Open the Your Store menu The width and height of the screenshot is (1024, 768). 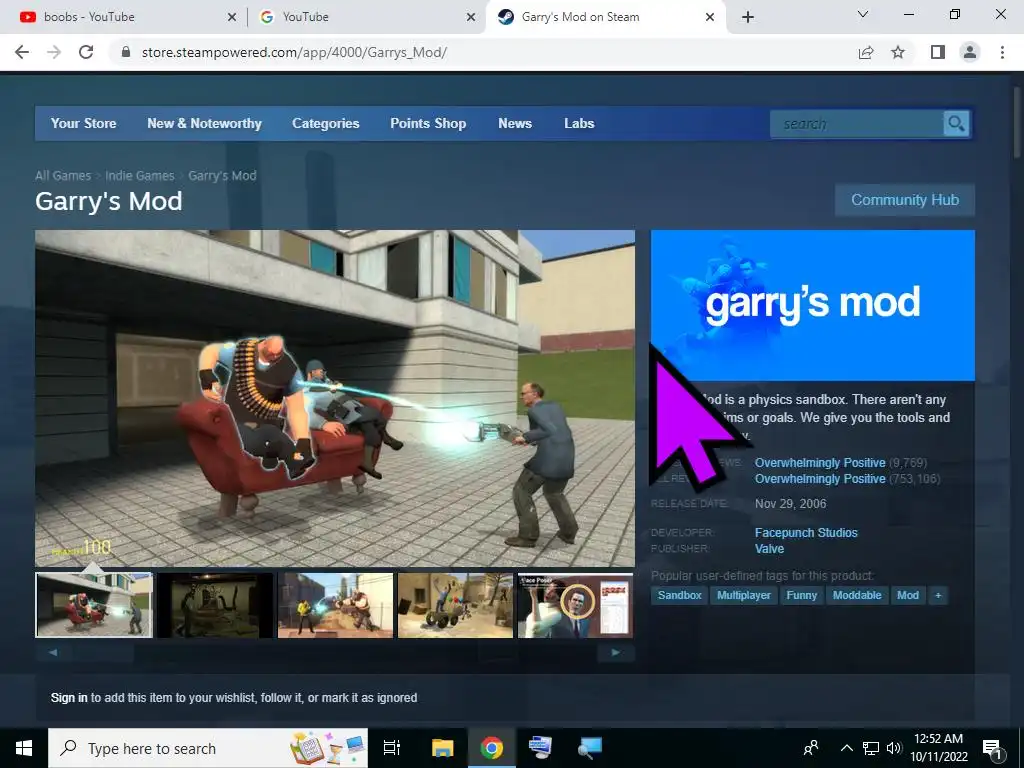(x=84, y=123)
